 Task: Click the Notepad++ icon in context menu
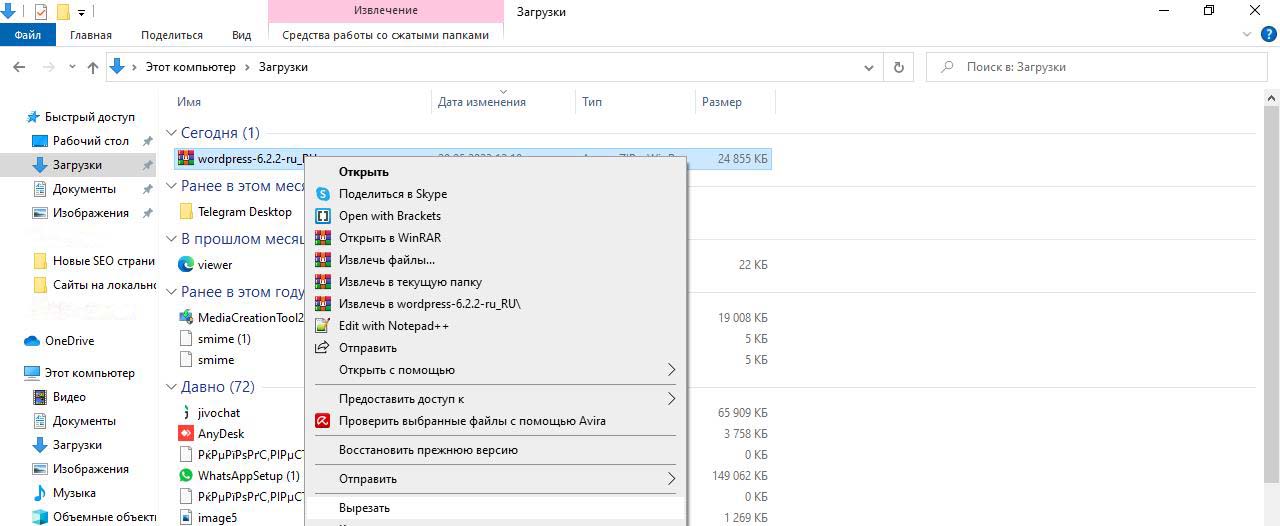coord(323,326)
